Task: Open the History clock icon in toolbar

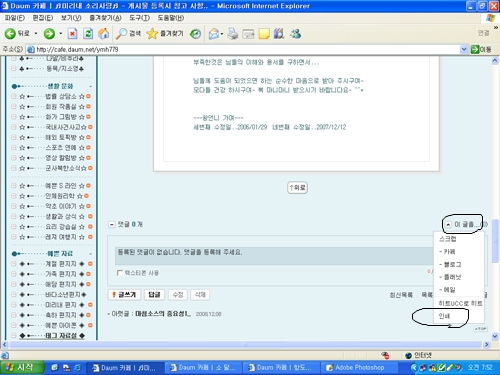Action: coord(195,34)
